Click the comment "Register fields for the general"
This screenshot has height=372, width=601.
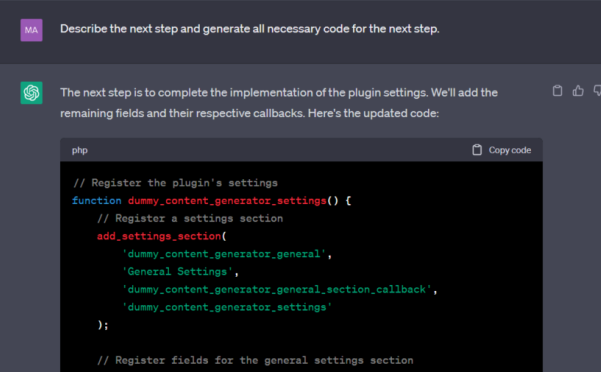(255, 360)
